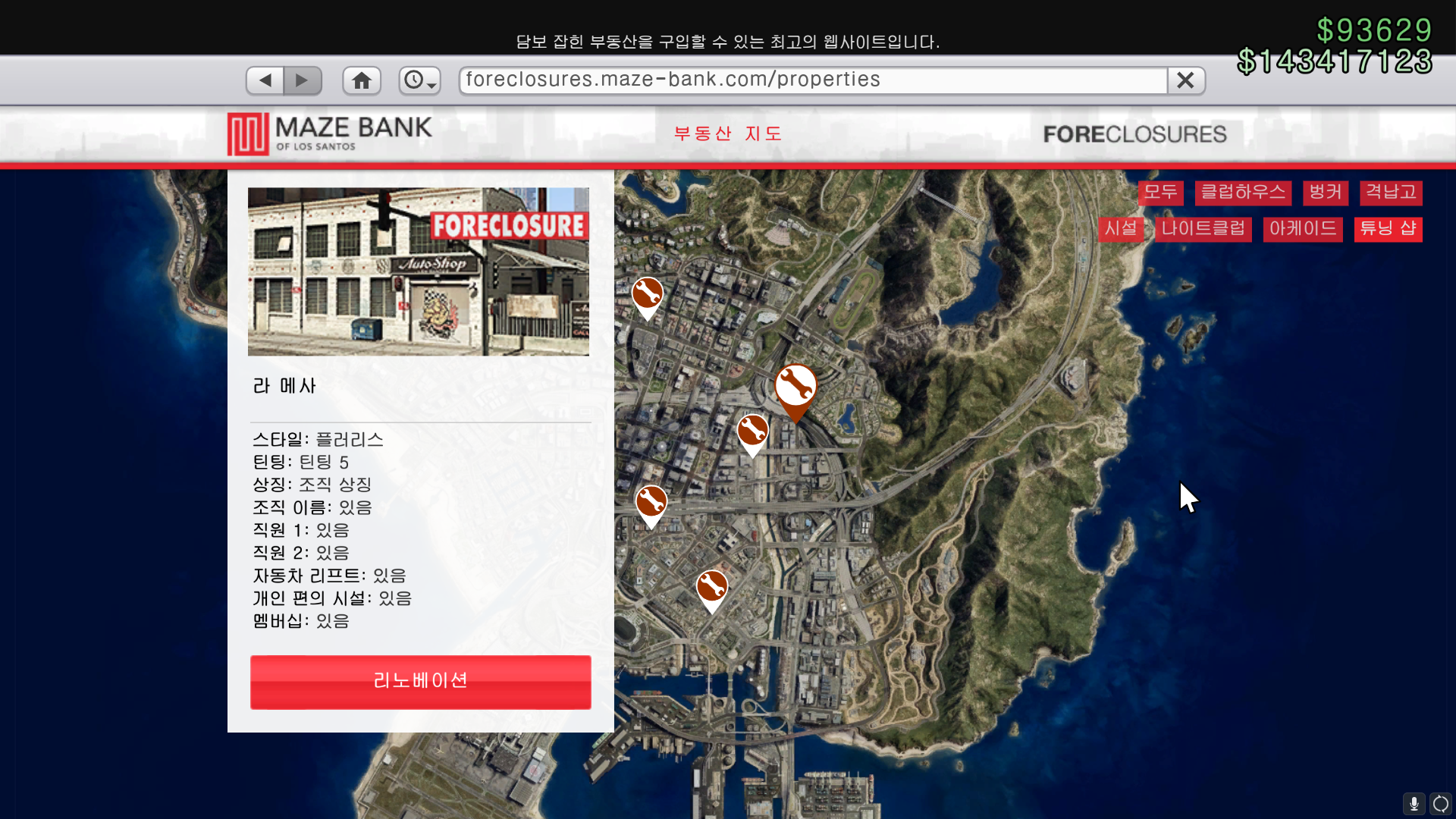Click the browser forward arrow button

[x=303, y=80]
